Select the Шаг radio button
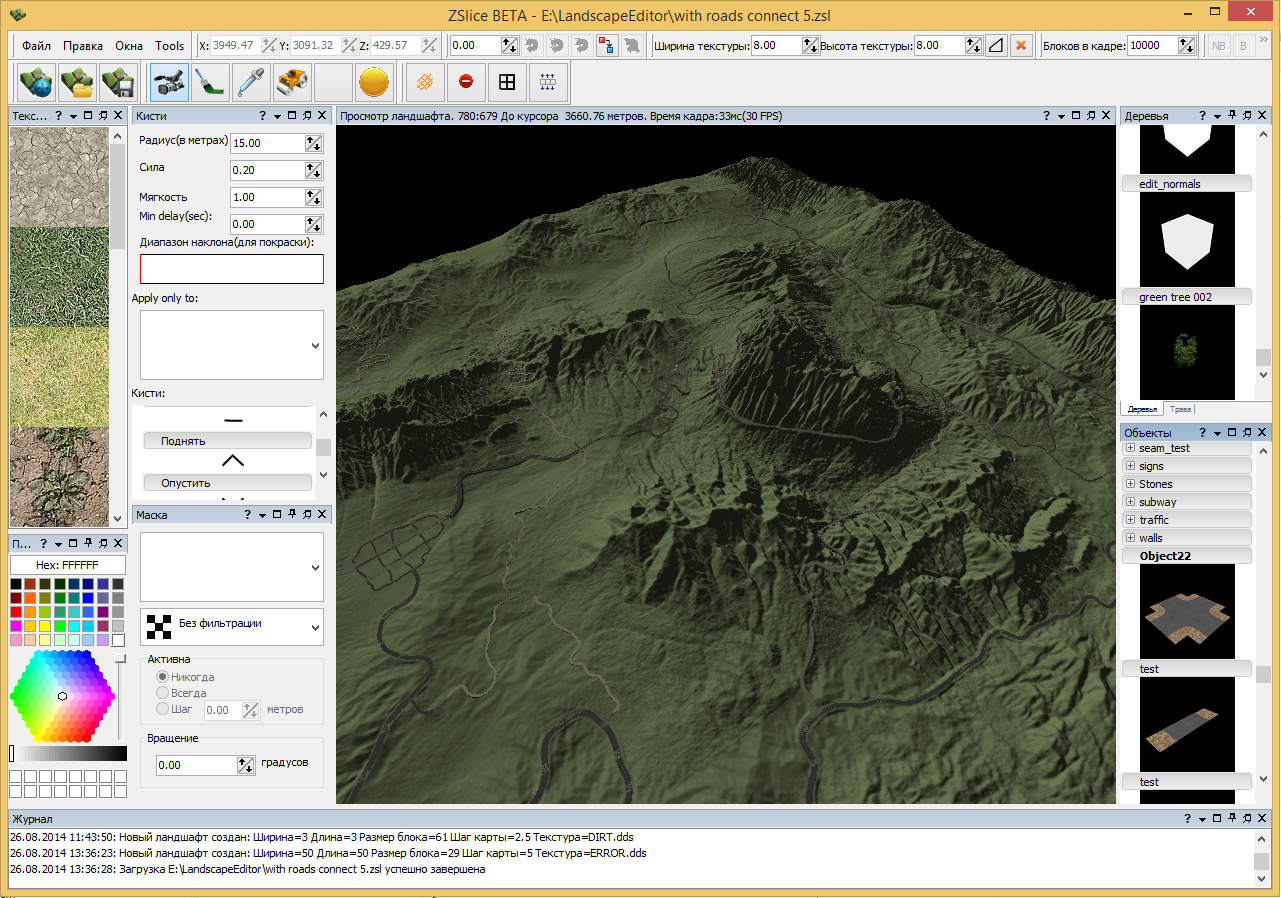 [x=162, y=709]
